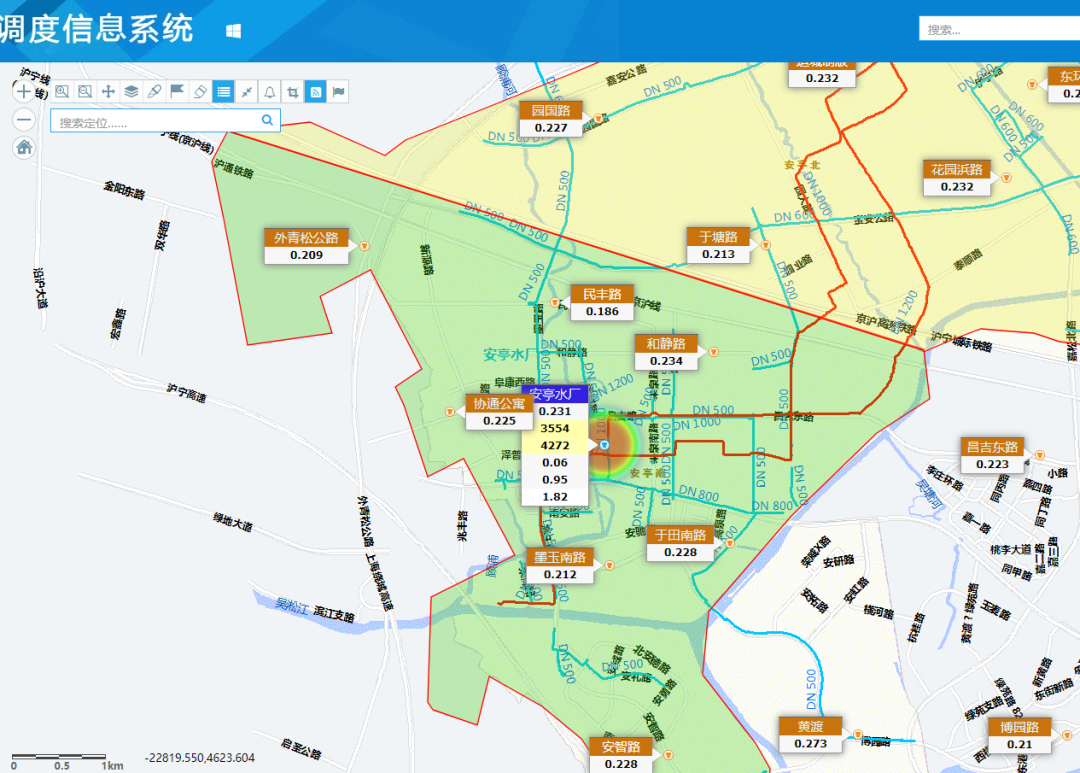Image resolution: width=1080 pixels, height=773 pixels.
Task: Toggle the solid flag marker tool
Action: pos(177,91)
